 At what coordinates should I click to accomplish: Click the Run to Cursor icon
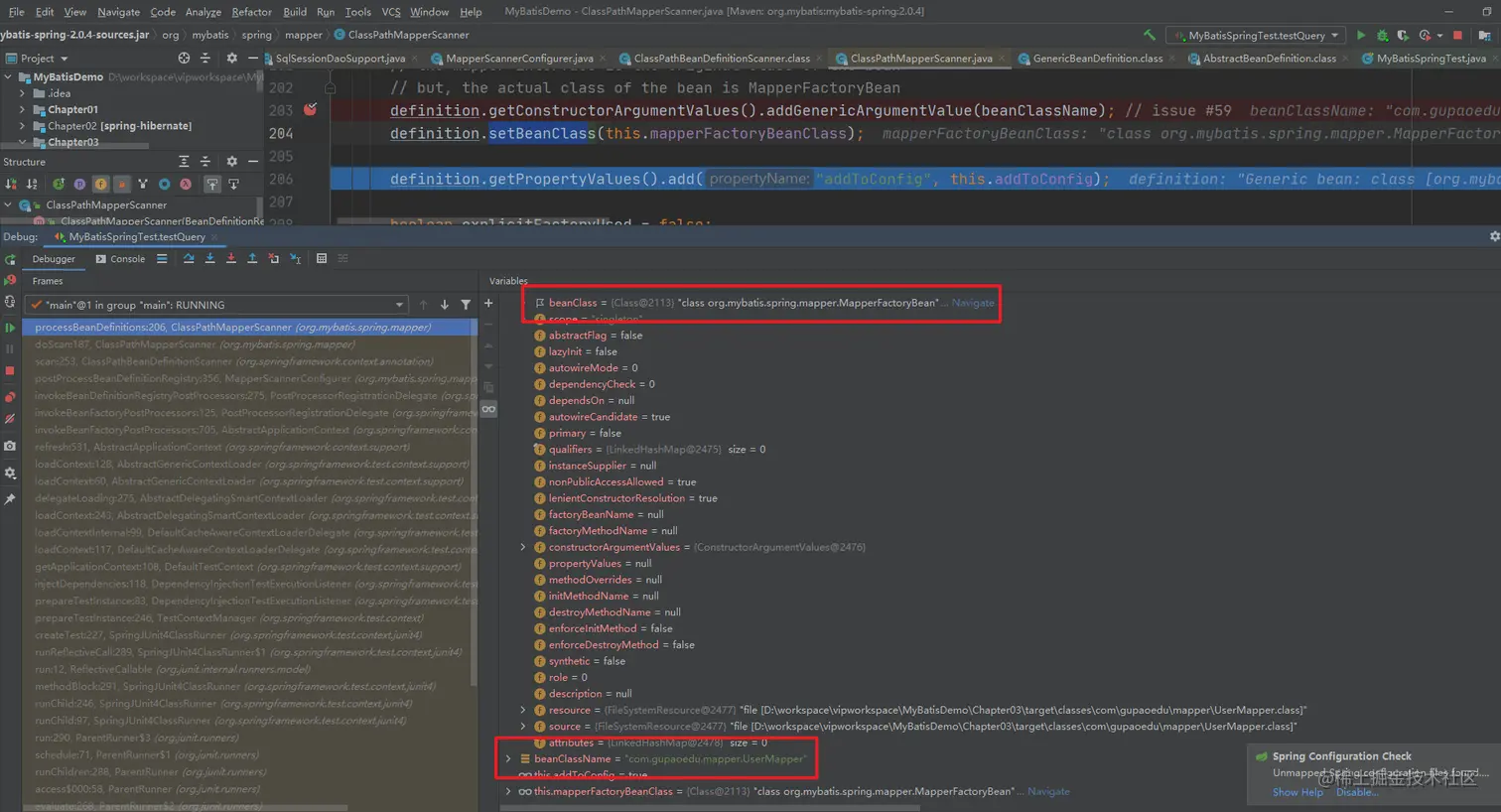tap(295, 259)
